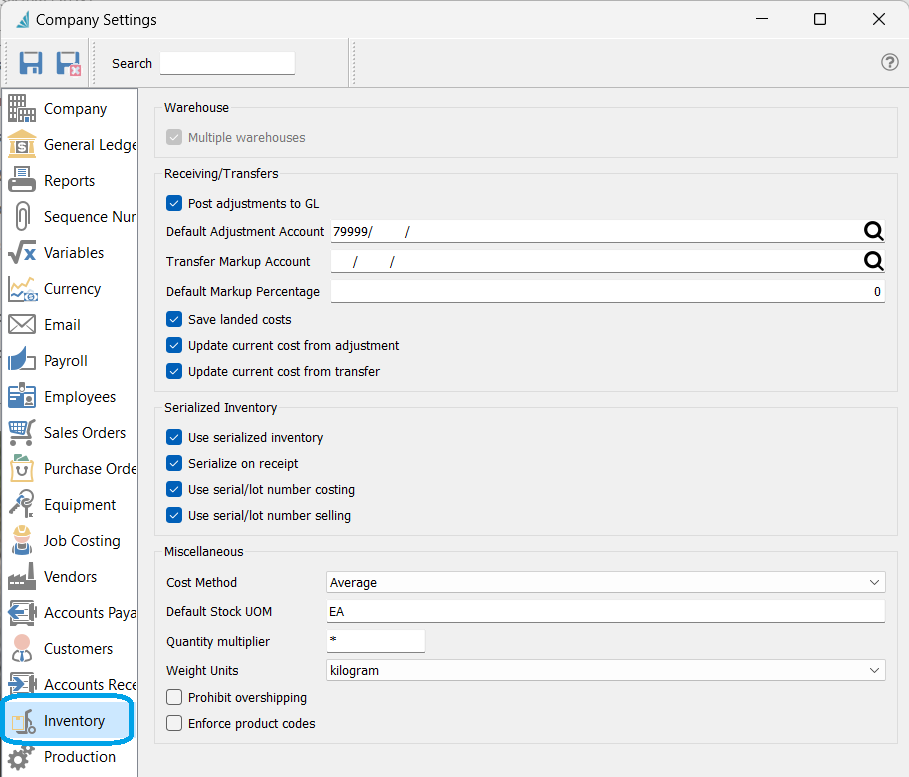Image resolution: width=909 pixels, height=777 pixels.
Task: Click the Default Stock UOM field
Action: point(605,612)
